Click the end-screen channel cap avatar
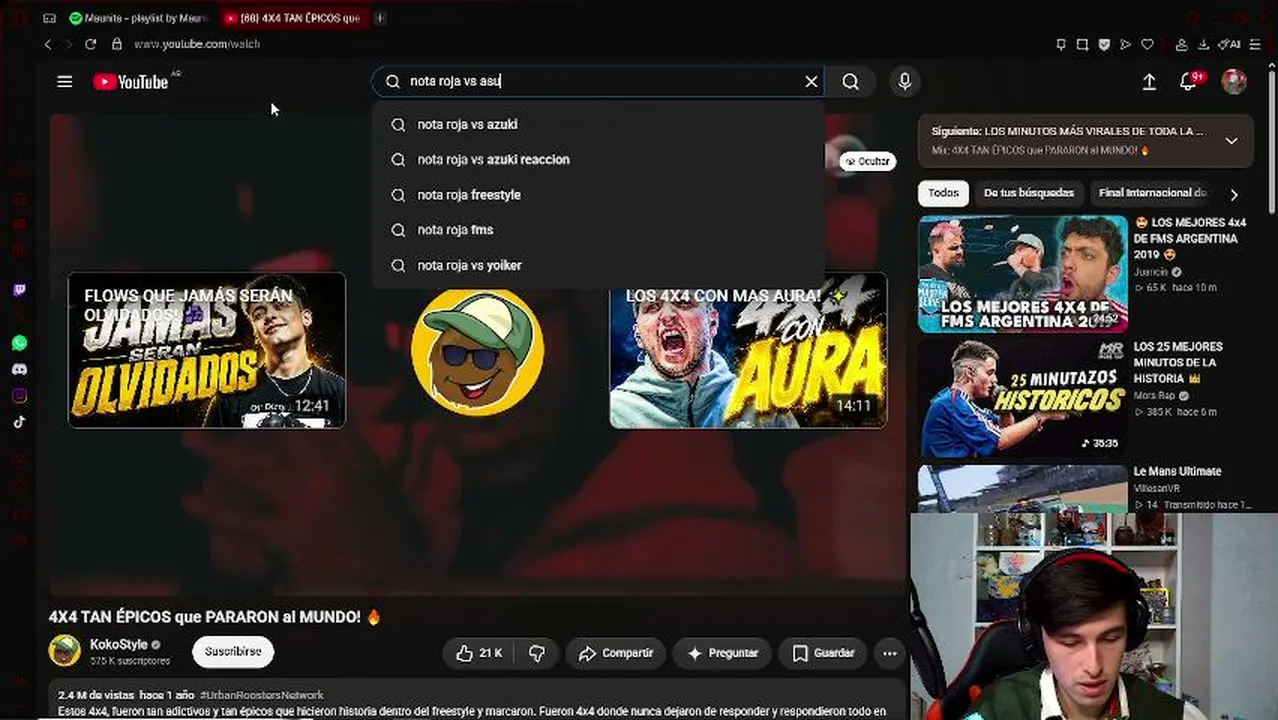1278x720 pixels. point(478,350)
